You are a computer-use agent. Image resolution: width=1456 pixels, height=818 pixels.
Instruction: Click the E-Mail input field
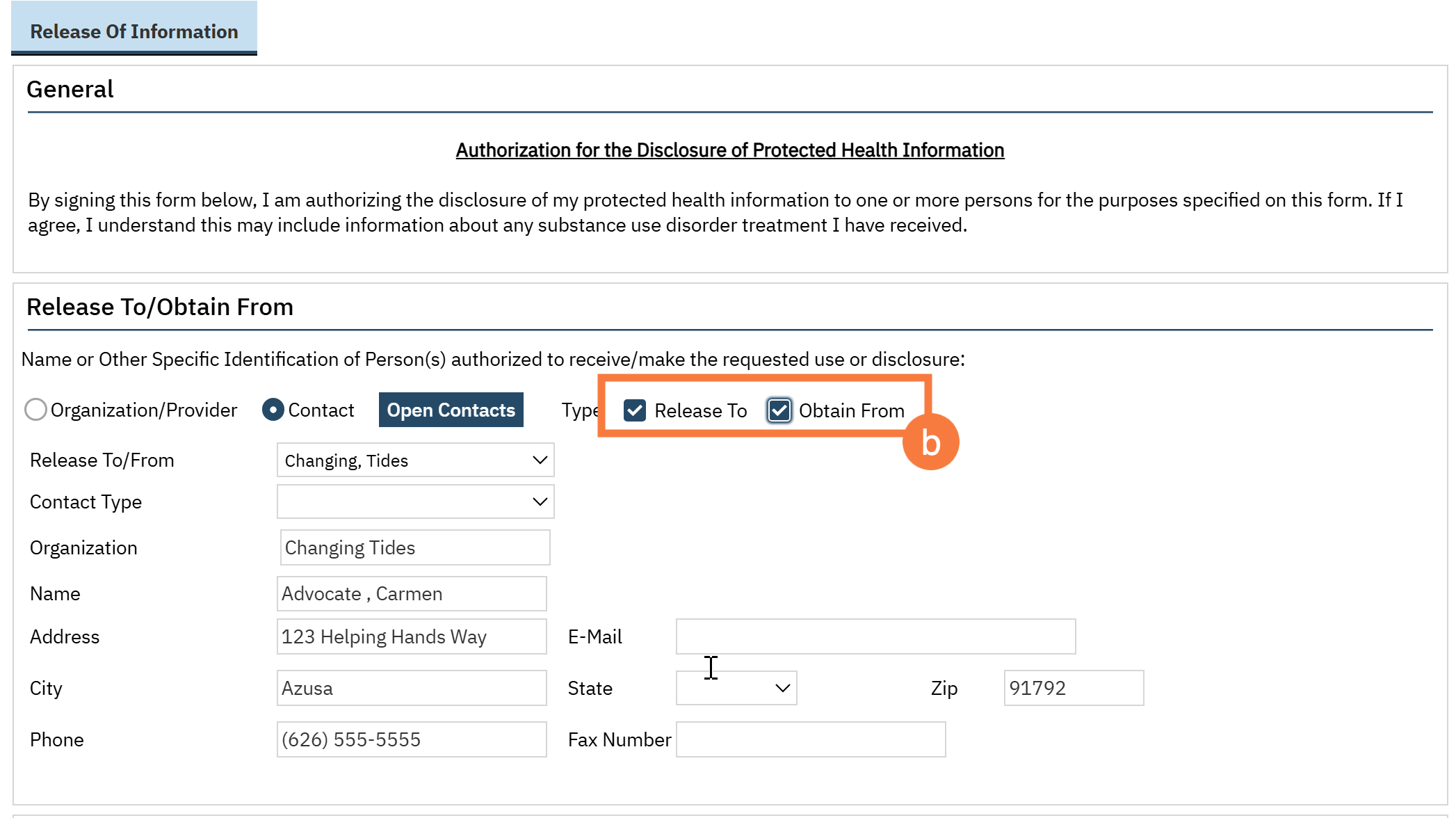click(875, 636)
